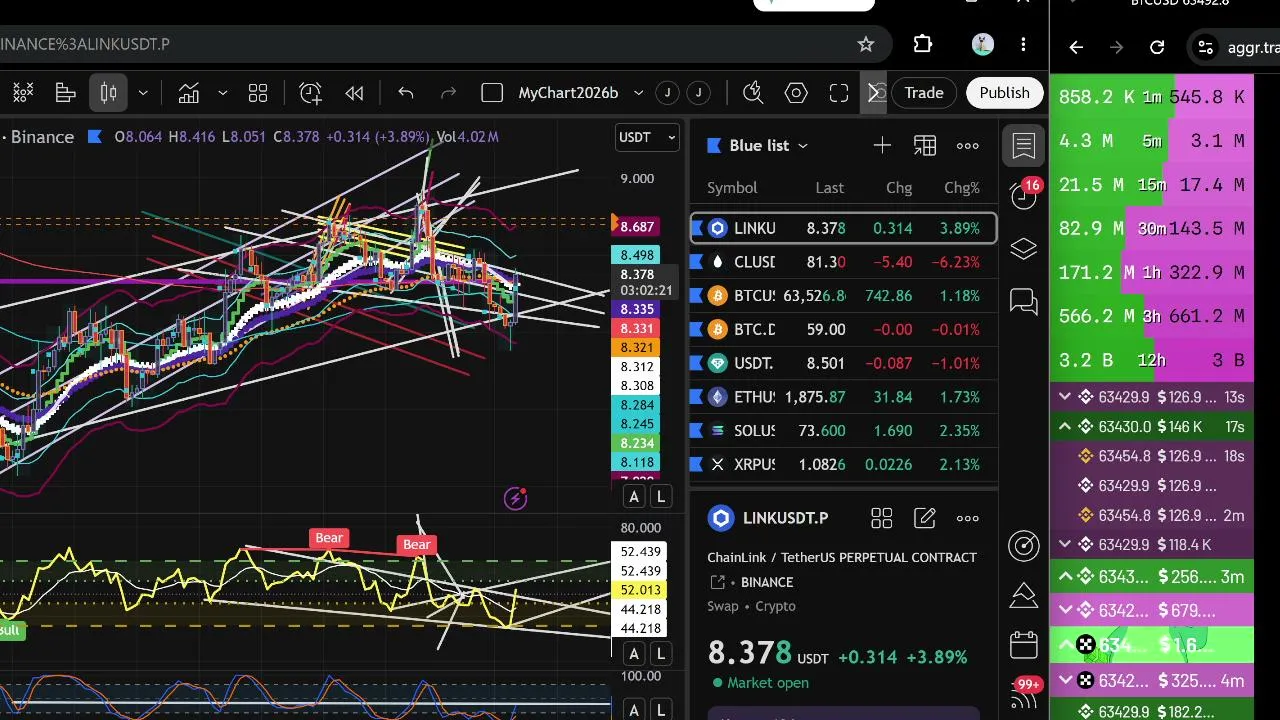Select the BTC.D row in the watchlist
Viewport: 1280px width, 720px height.
pyautogui.click(x=844, y=329)
